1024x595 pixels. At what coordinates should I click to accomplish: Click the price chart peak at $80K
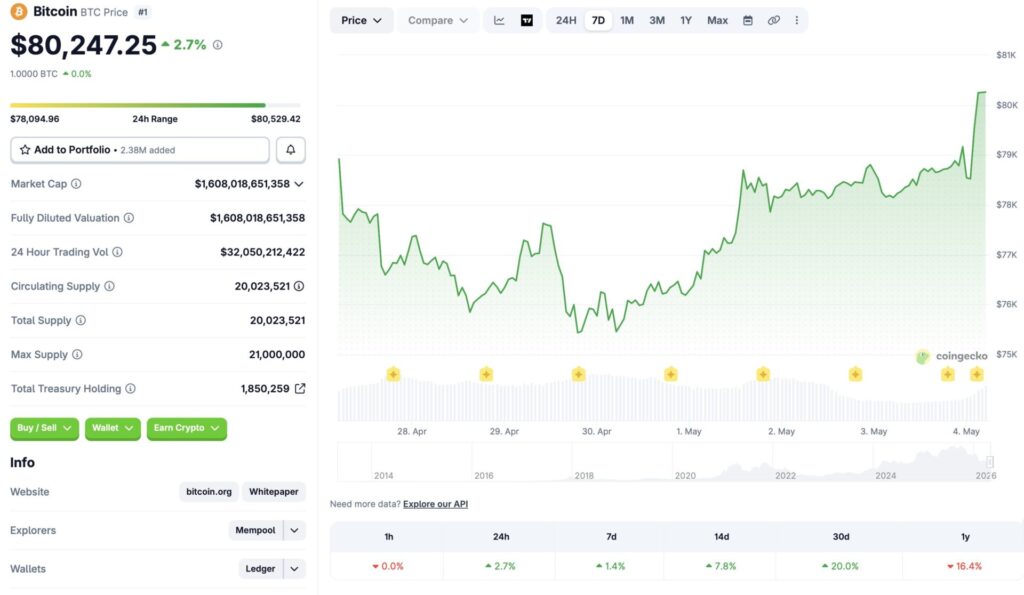982,93
